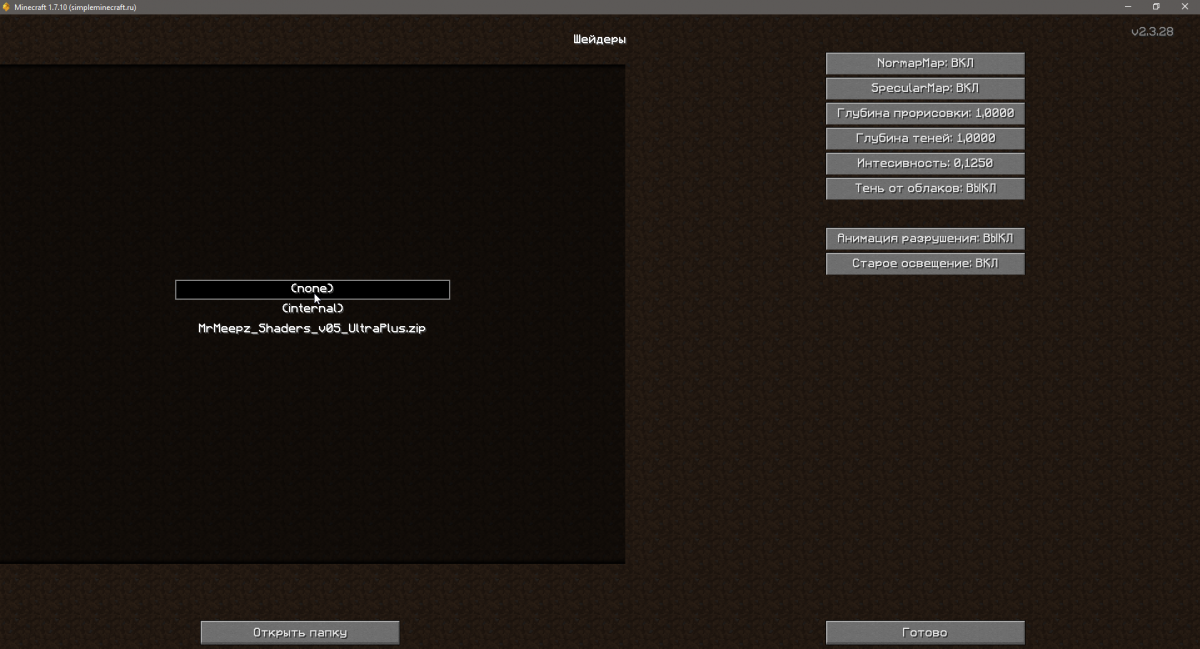Enable Анимация разрушения option
The width and height of the screenshot is (1200, 649).
coord(925,239)
